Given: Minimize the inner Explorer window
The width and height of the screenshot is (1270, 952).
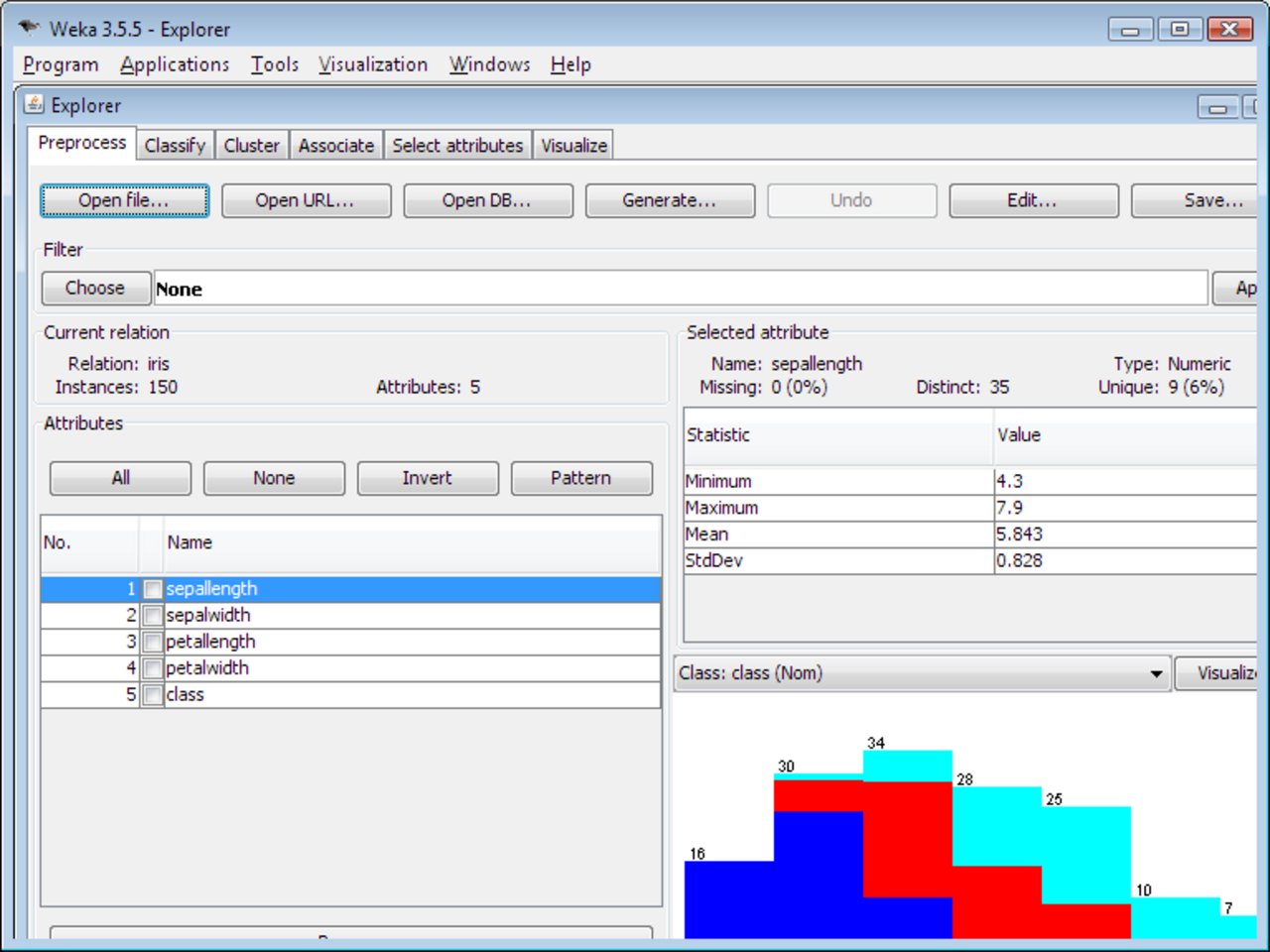Looking at the screenshot, I should 1217,107.
